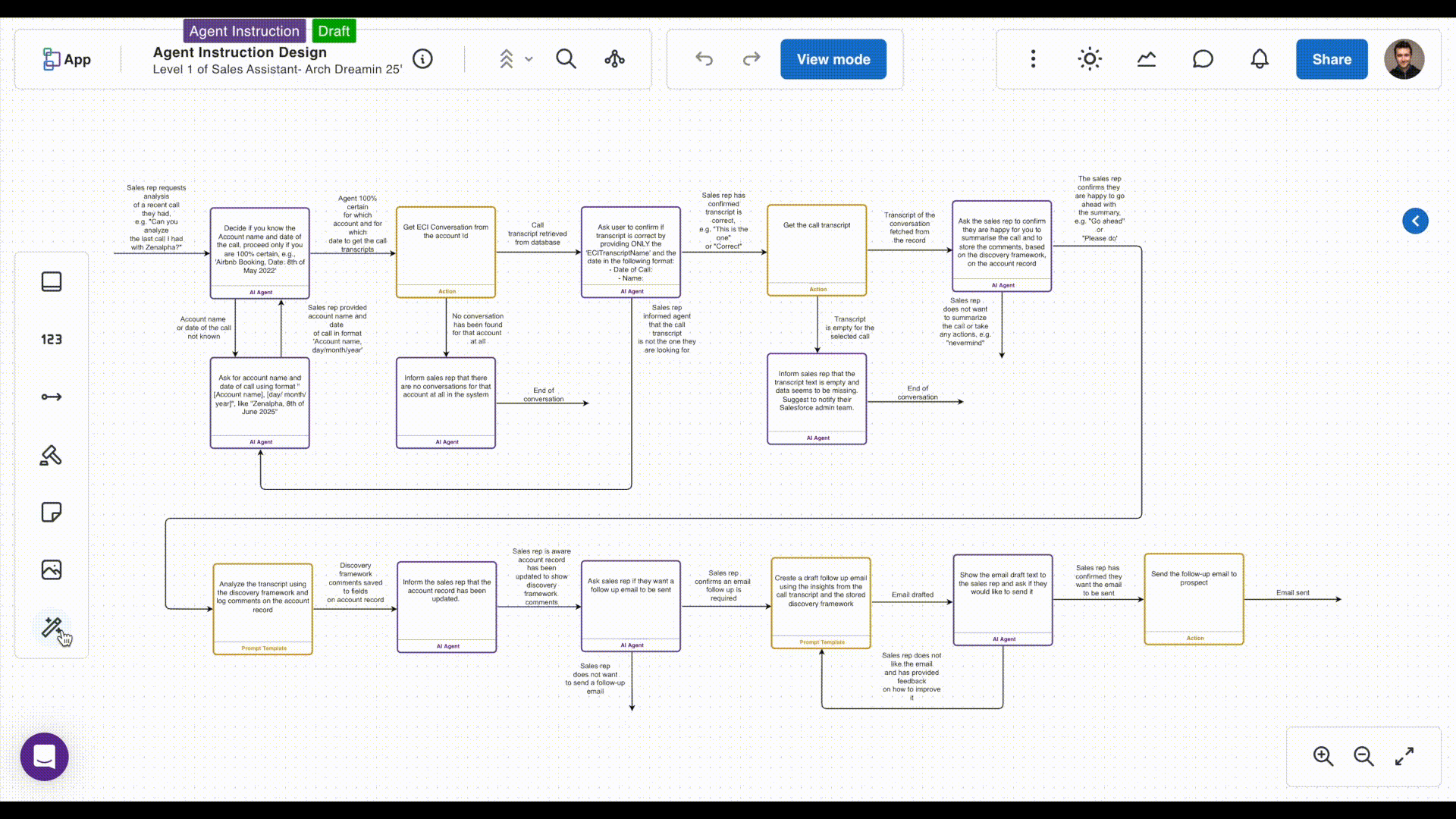Click the magic wand tool in left sidebar
This screenshot has height=819, width=1456.
(51, 627)
